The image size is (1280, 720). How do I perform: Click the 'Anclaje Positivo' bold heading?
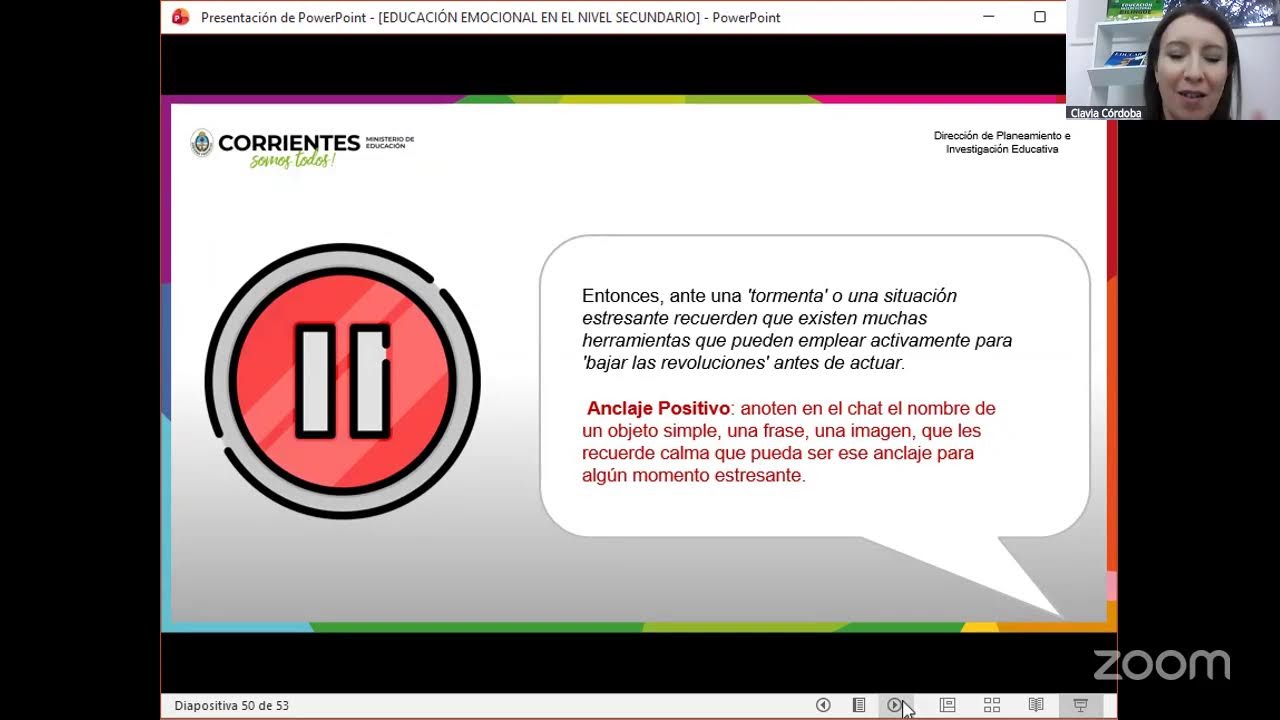click(x=658, y=408)
